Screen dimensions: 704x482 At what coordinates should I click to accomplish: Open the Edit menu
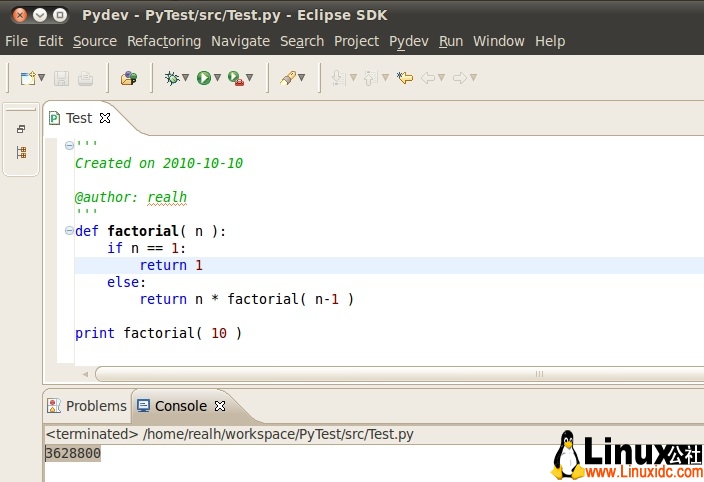click(50, 41)
